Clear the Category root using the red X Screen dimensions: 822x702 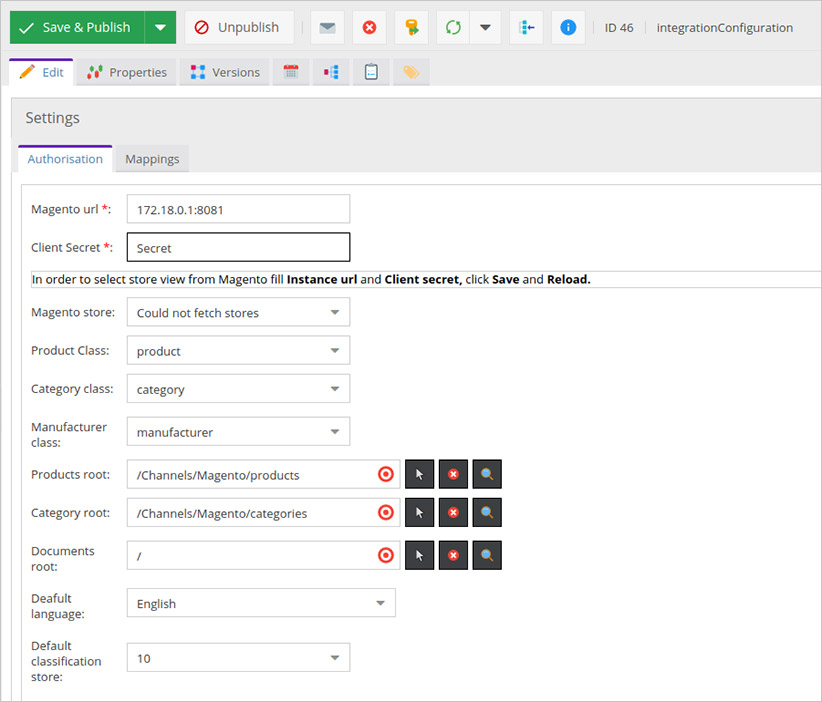453,513
